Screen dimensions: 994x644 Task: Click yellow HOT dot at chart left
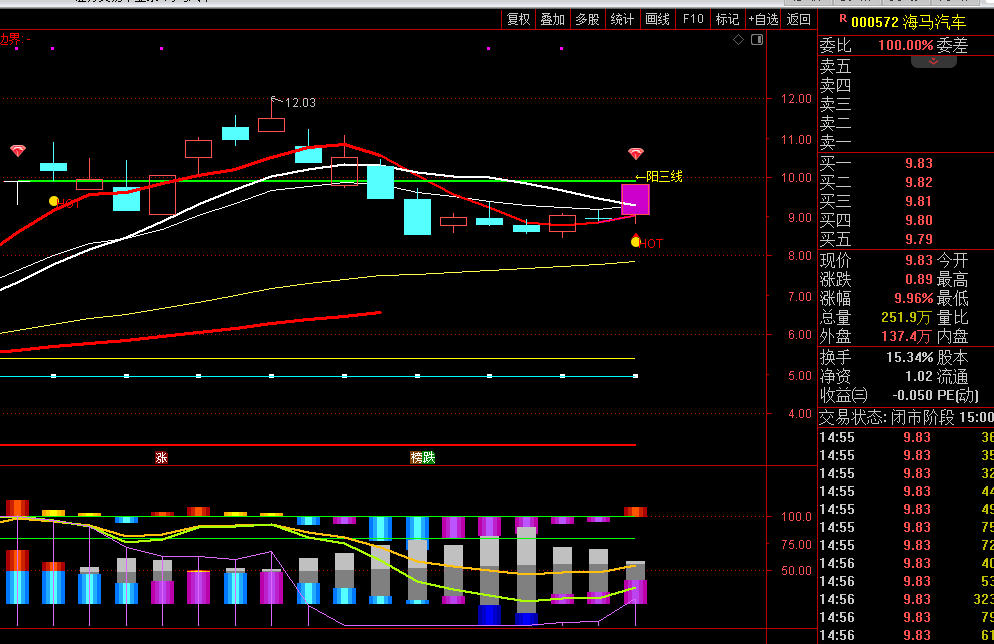tap(54, 201)
